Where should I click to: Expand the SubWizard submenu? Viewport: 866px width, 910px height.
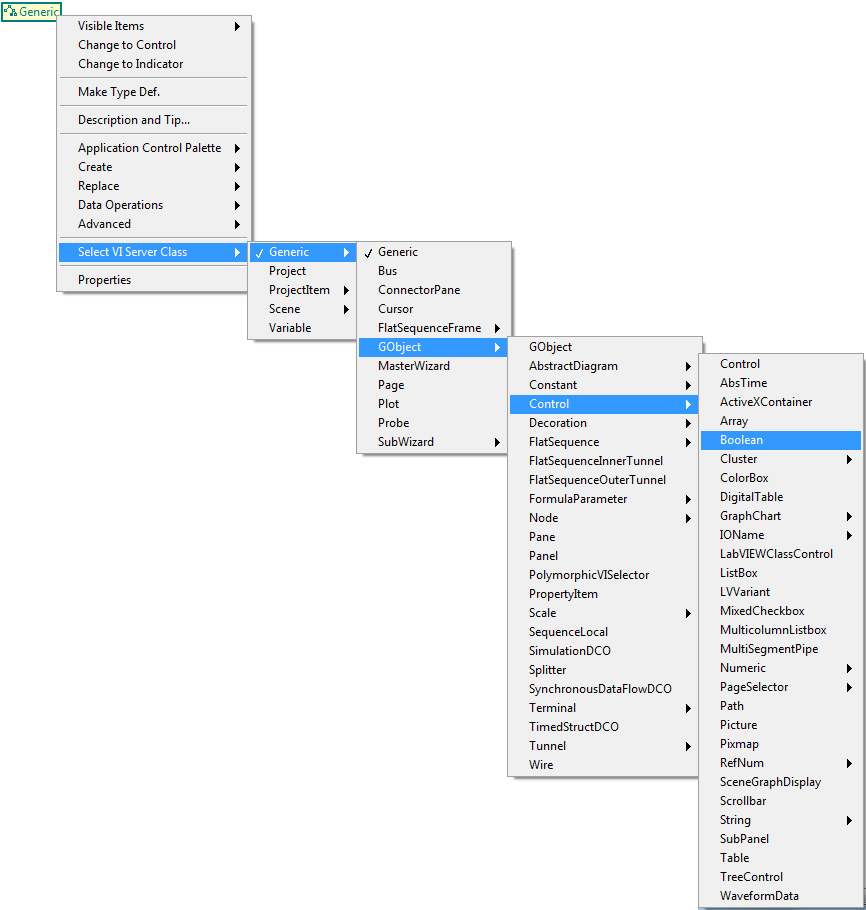(x=434, y=442)
